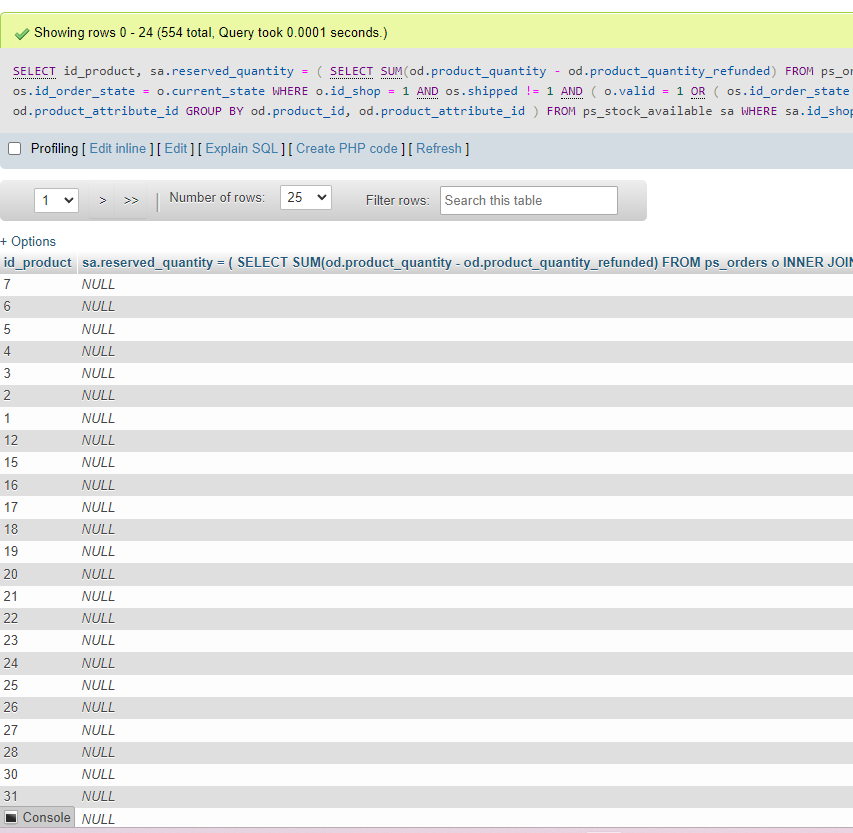Click the OR keyword in query

click(x=698, y=91)
